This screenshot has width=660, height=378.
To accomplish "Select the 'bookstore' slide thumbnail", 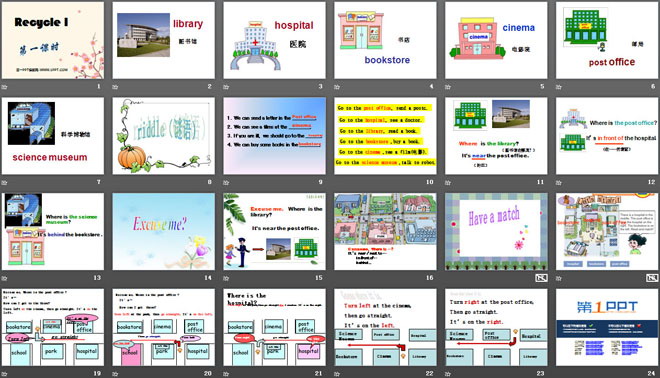I will [x=385, y=40].
